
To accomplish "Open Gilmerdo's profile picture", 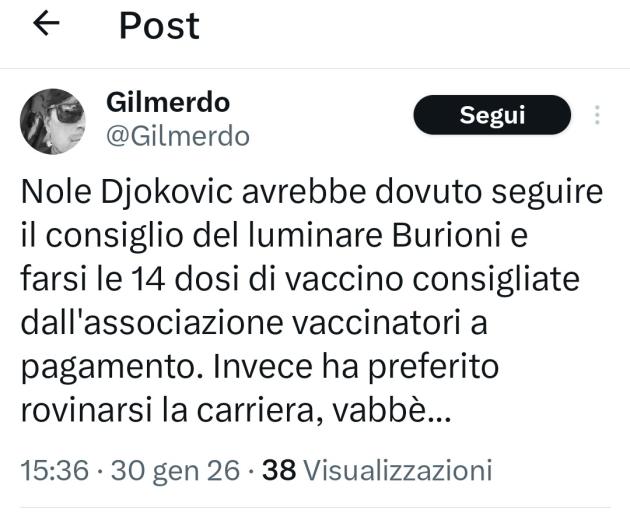I will [x=53, y=121].
